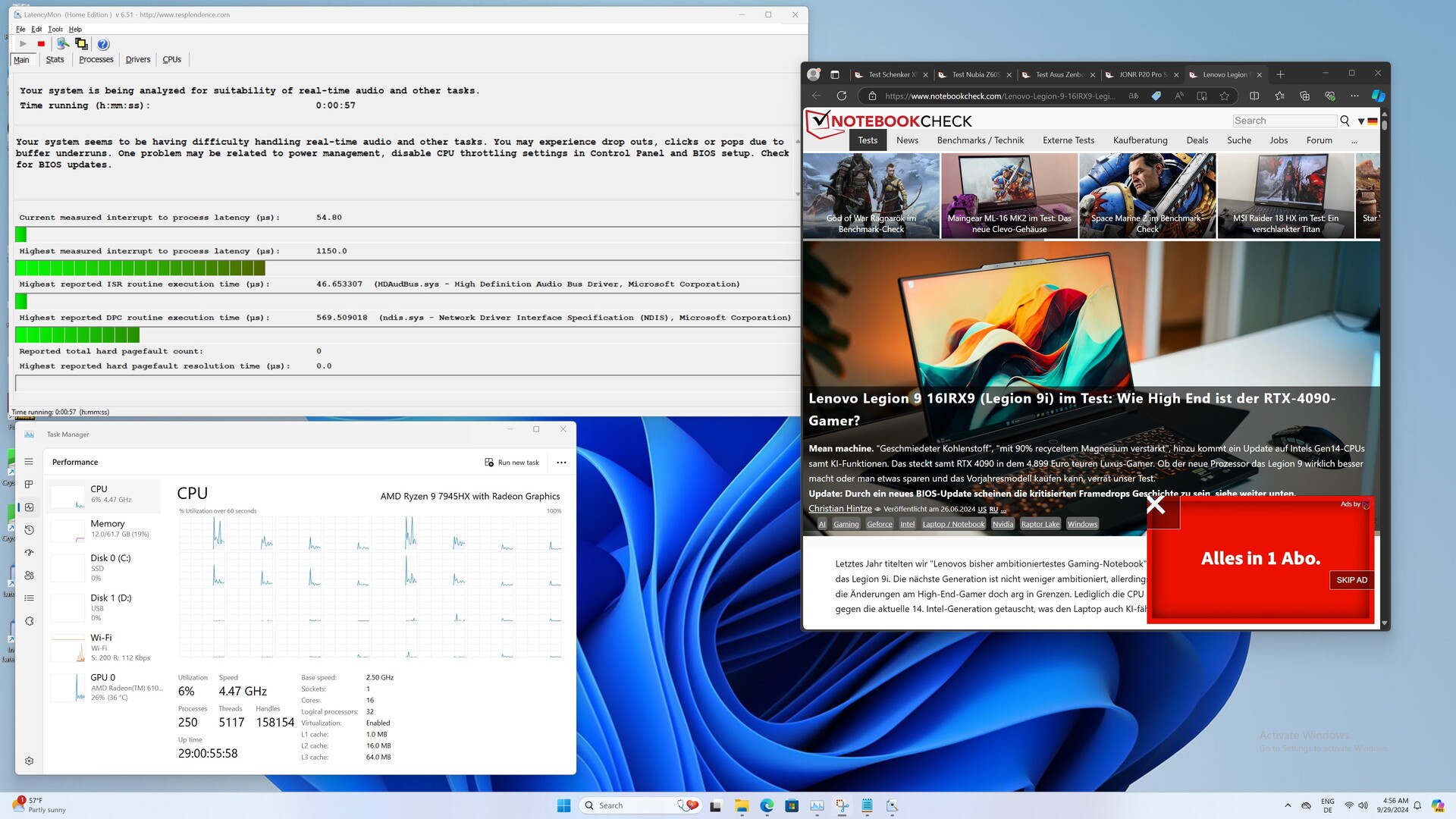
Task: Open Task Manager App history page icon
Action: coord(29,530)
